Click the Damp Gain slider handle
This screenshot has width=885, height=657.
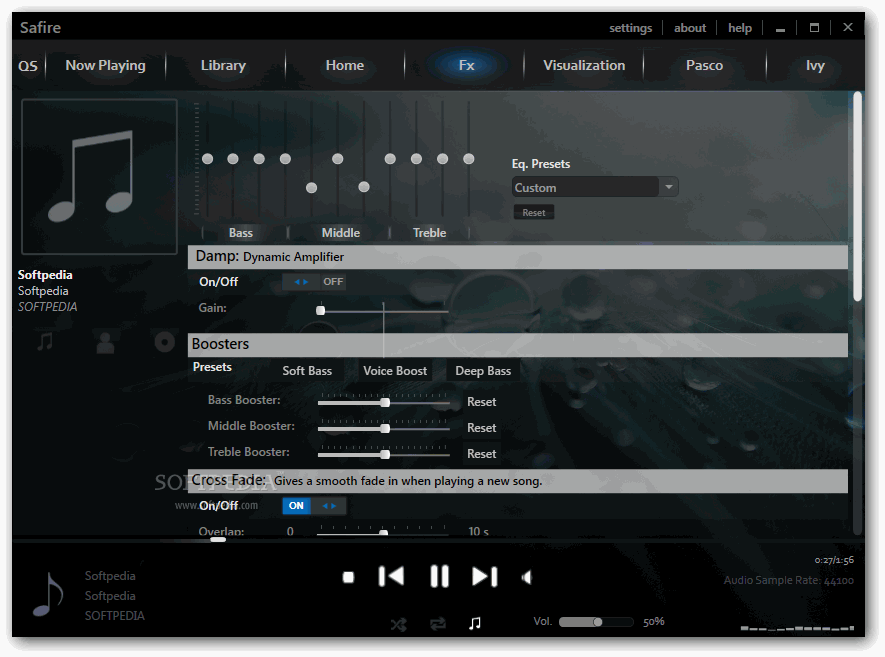click(321, 310)
